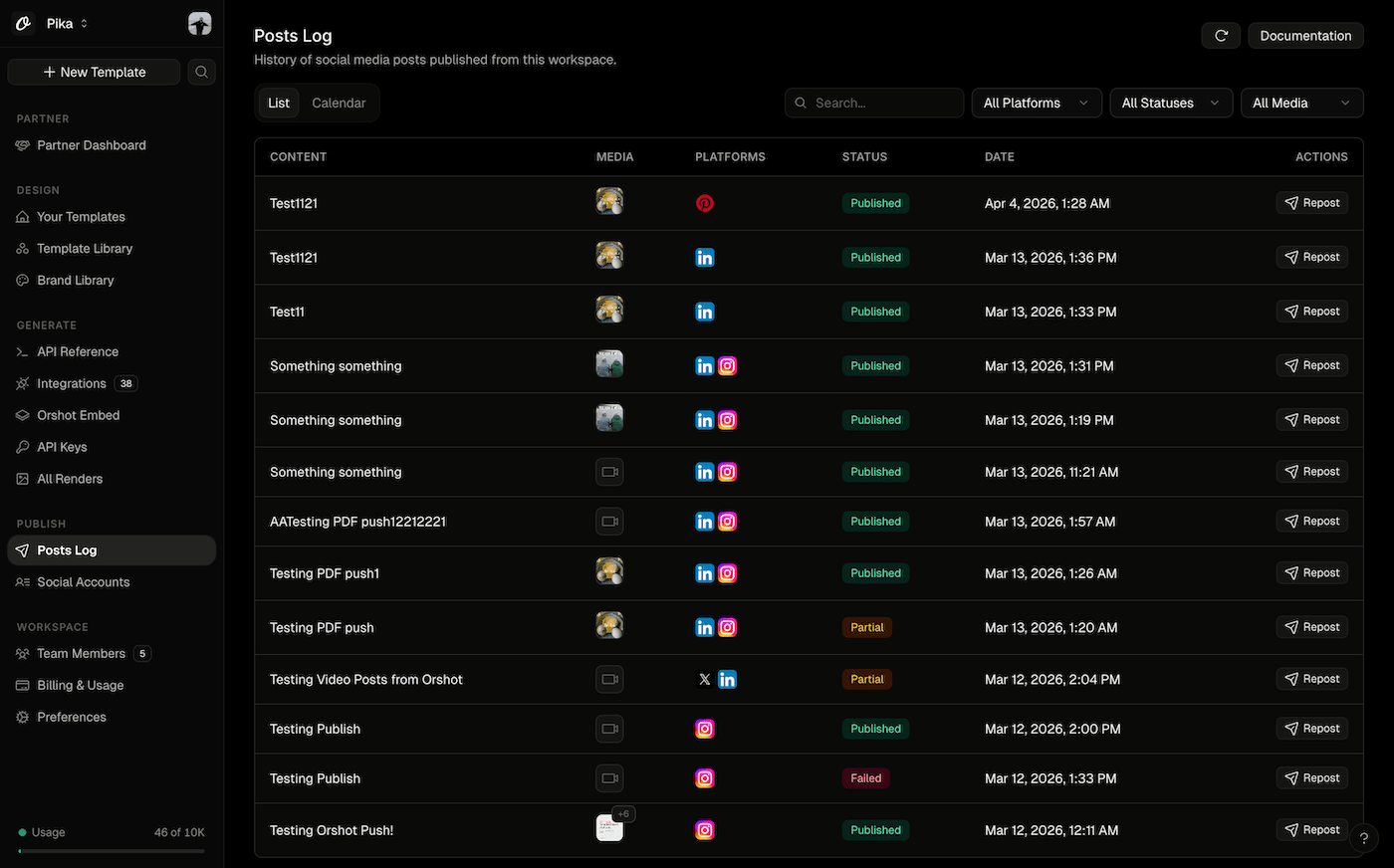Open the All Platforms filter dropdown
1394x868 pixels.
point(1036,103)
